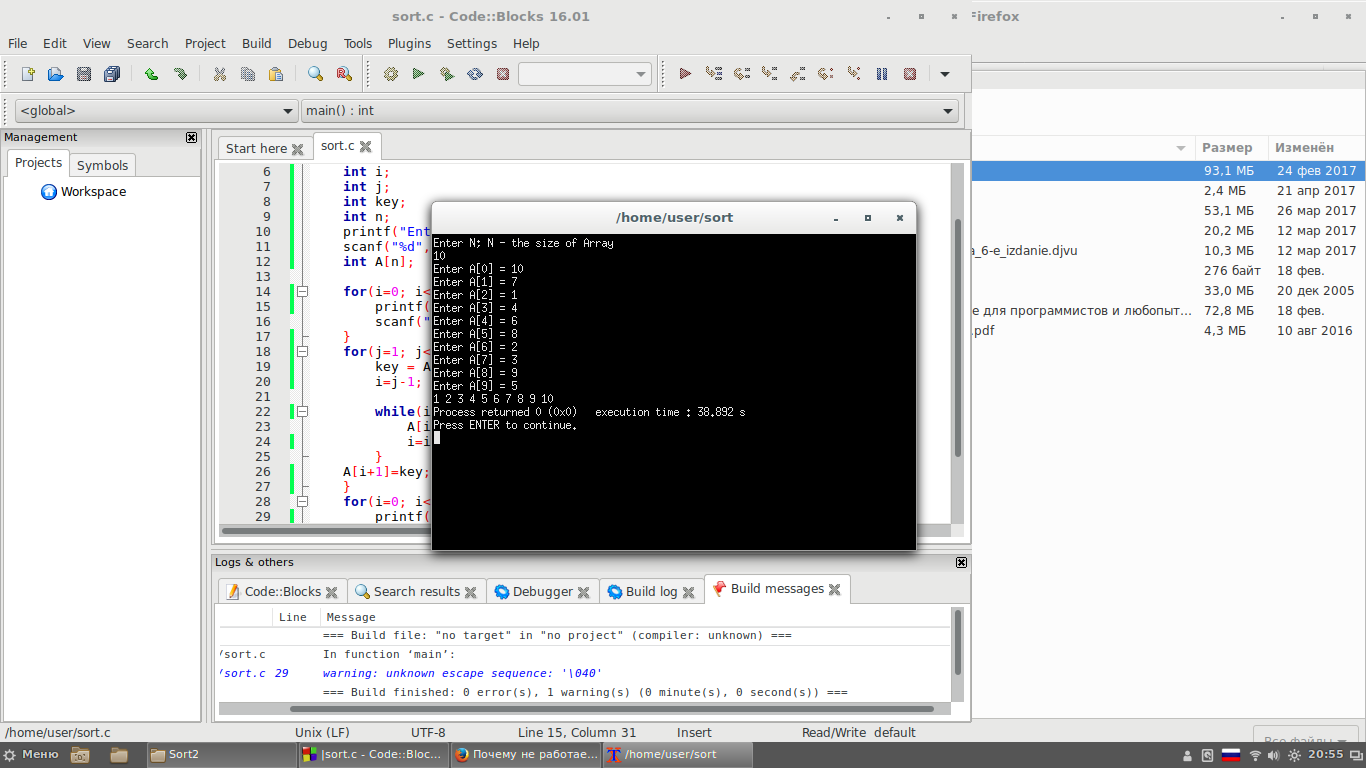Paste clipboard using the toolbar icon
1366x768 pixels.
[276, 74]
